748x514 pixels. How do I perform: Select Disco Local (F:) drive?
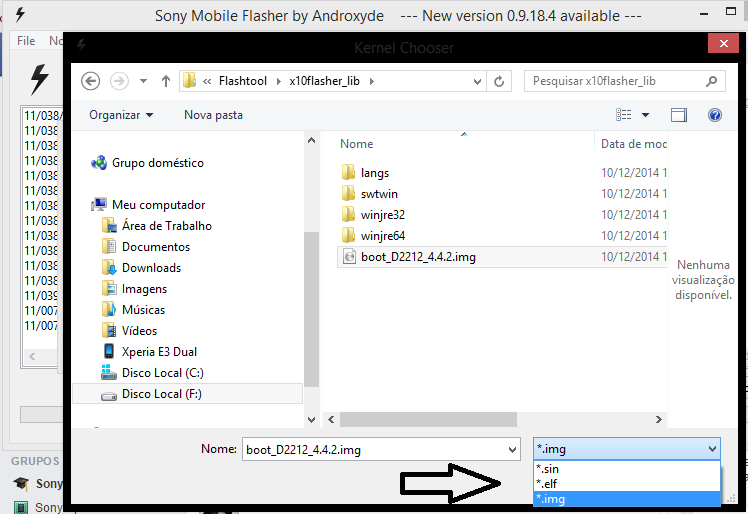point(187,394)
